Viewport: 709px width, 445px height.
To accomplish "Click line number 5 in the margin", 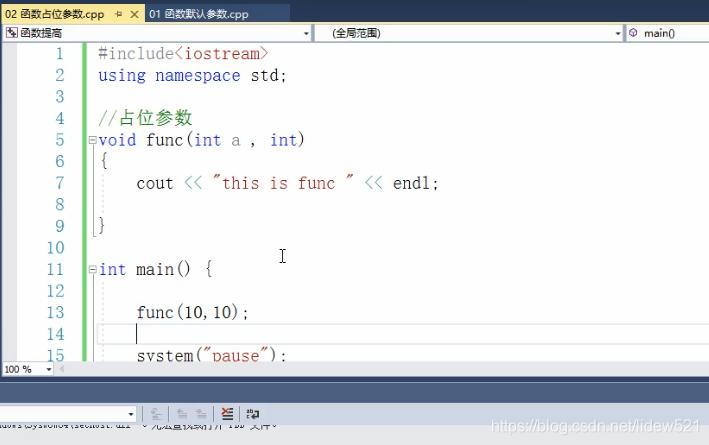I will pyautogui.click(x=60, y=140).
